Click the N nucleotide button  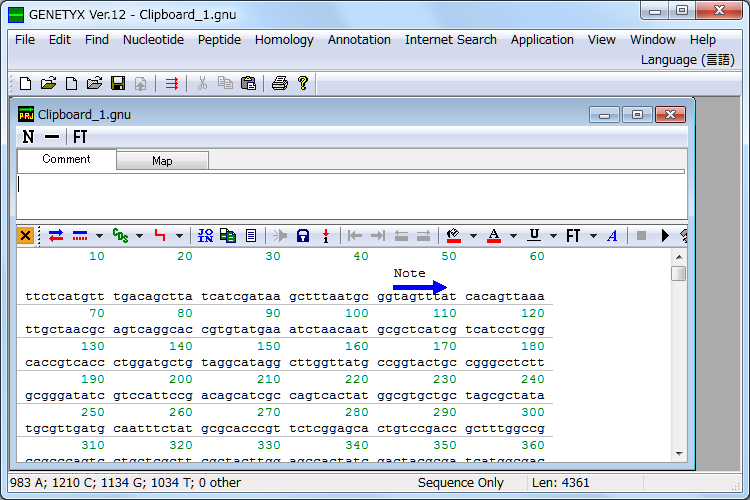(x=28, y=137)
